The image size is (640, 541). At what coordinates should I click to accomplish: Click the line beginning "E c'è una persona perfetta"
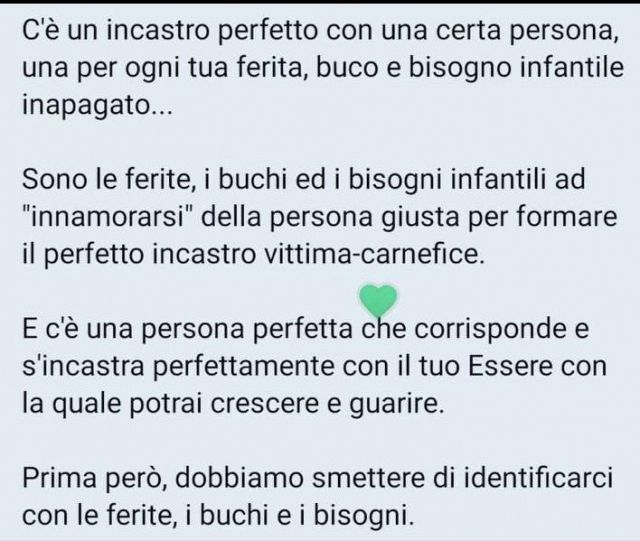(x=305, y=328)
